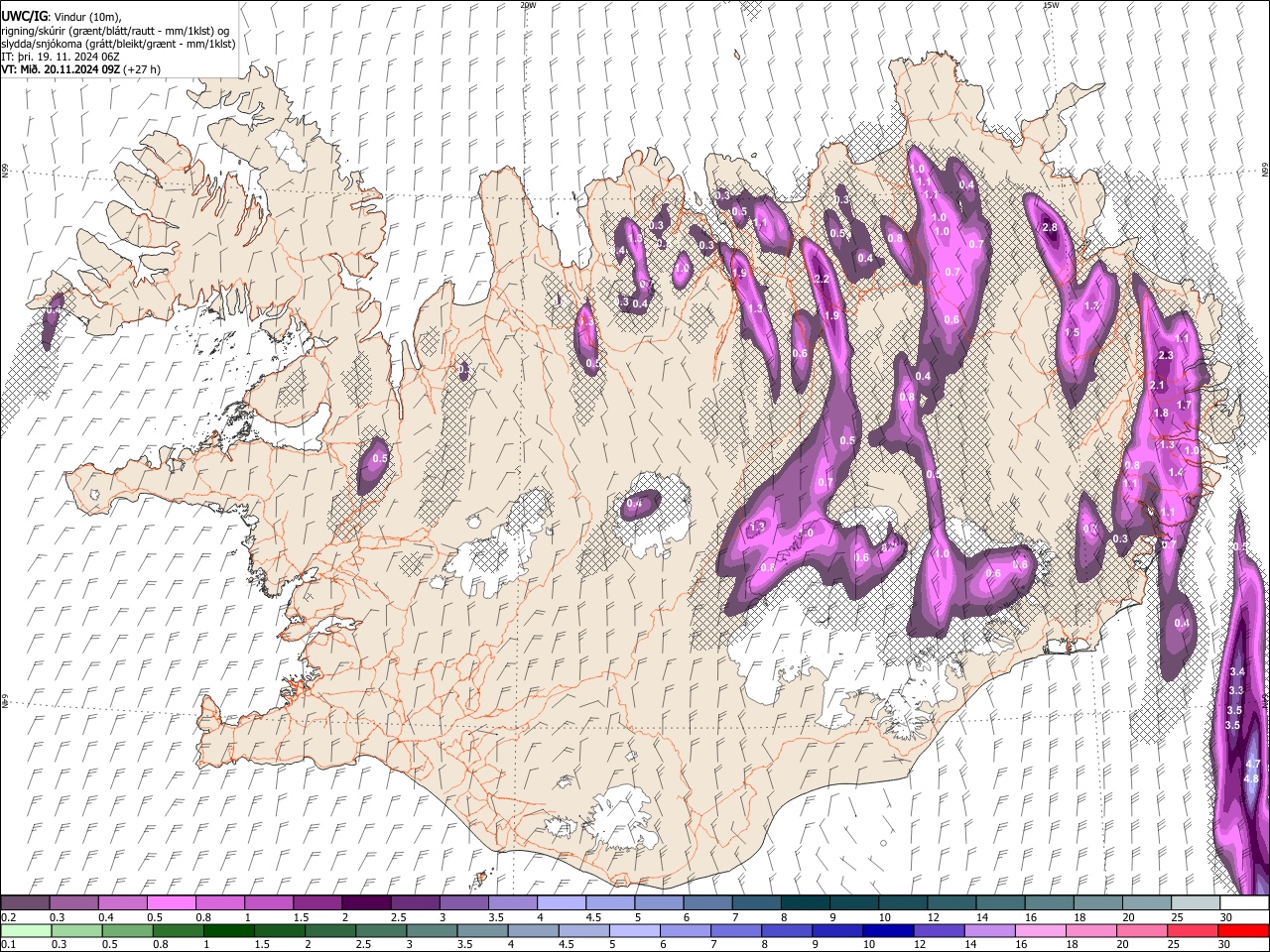Select the darkest green 1–1.5 rain legend swatch

pyautogui.click(x=229, y=930)
